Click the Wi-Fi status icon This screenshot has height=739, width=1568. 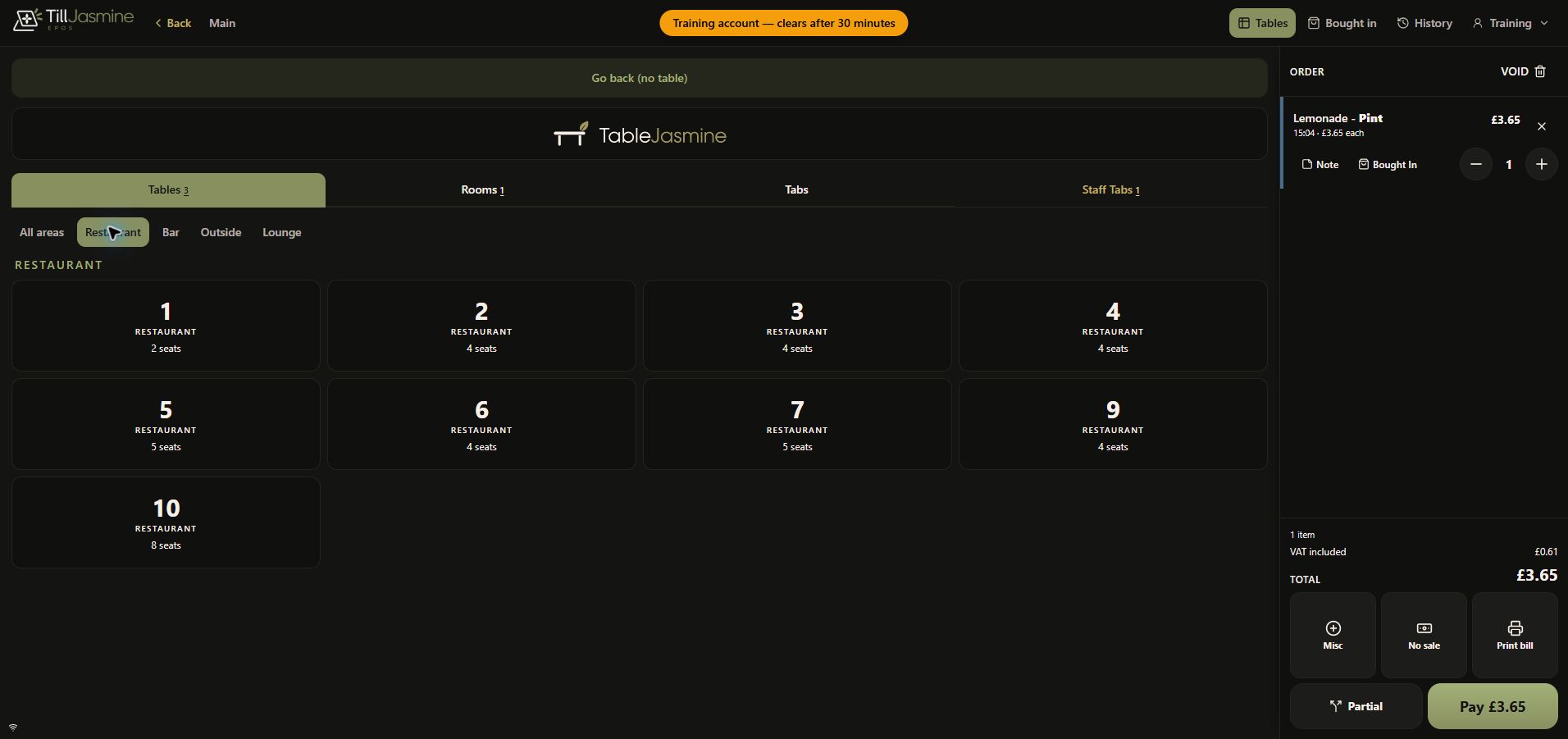(13, 728)
